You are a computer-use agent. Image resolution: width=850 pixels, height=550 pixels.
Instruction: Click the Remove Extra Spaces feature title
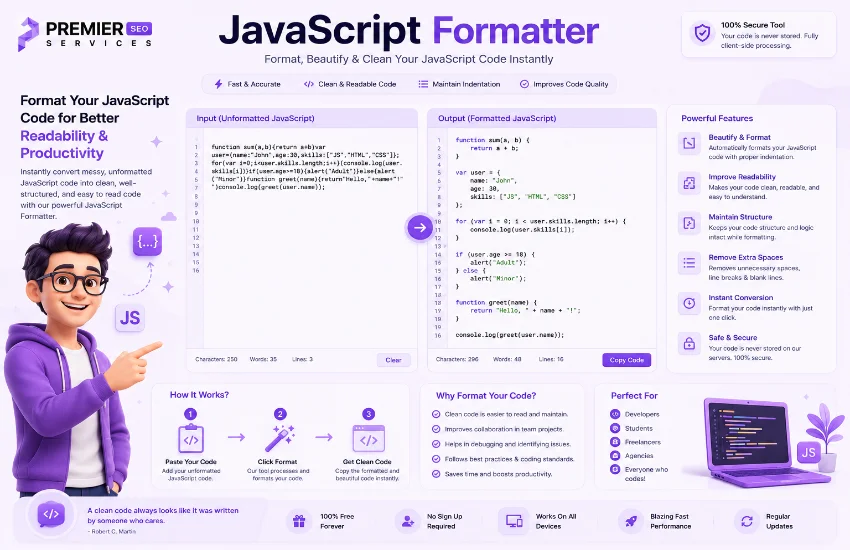click(x=745, y=257)
